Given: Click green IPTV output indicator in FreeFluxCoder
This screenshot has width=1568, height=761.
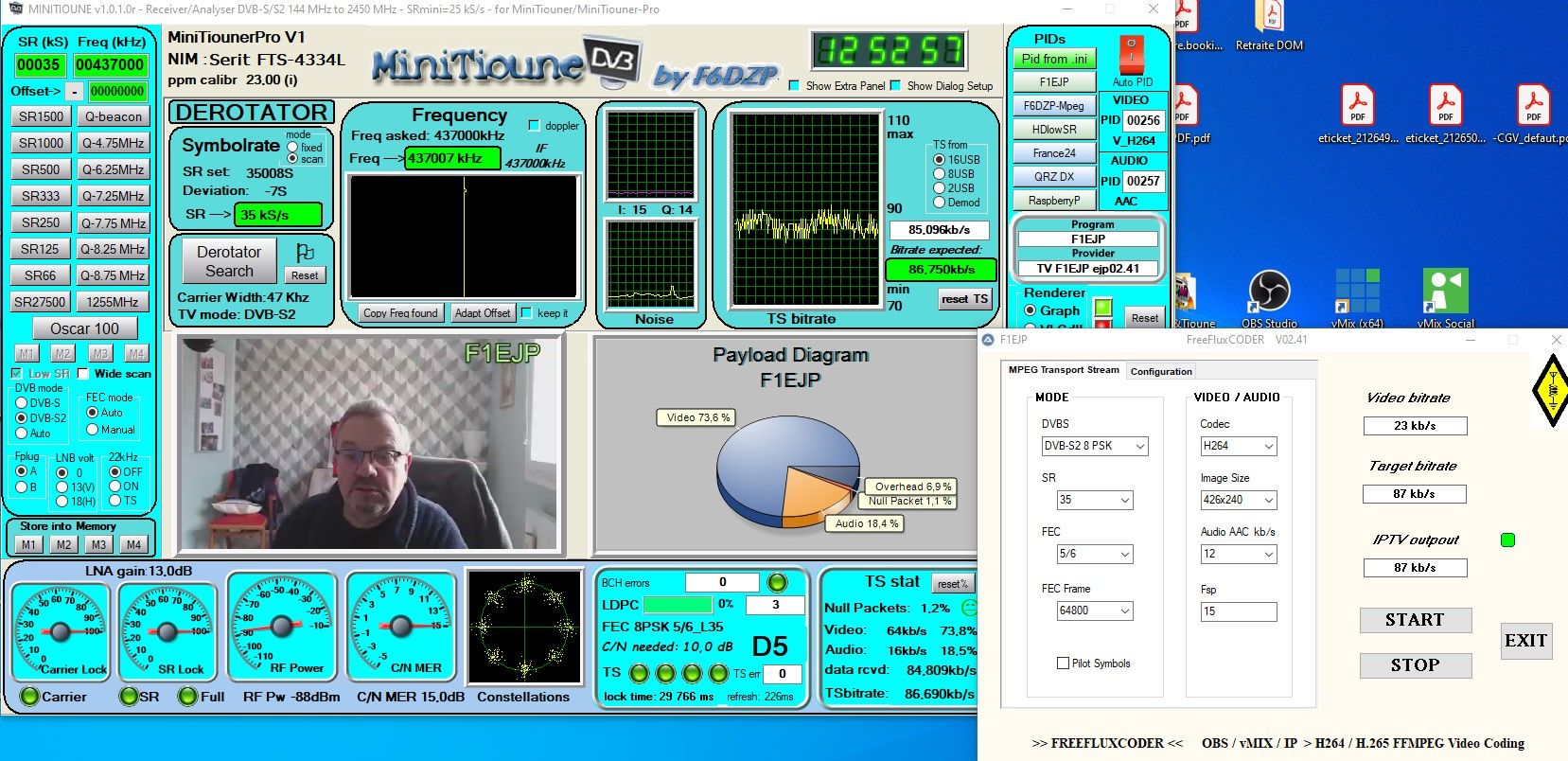Looking at the screenshot, I should (1507, 540).
